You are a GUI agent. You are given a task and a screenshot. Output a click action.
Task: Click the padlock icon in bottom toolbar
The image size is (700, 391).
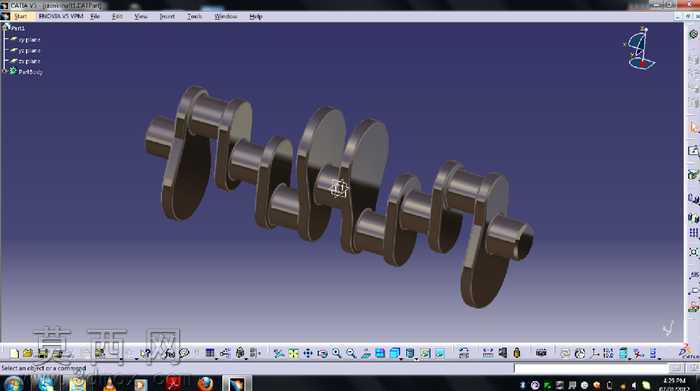coord(517,353)
